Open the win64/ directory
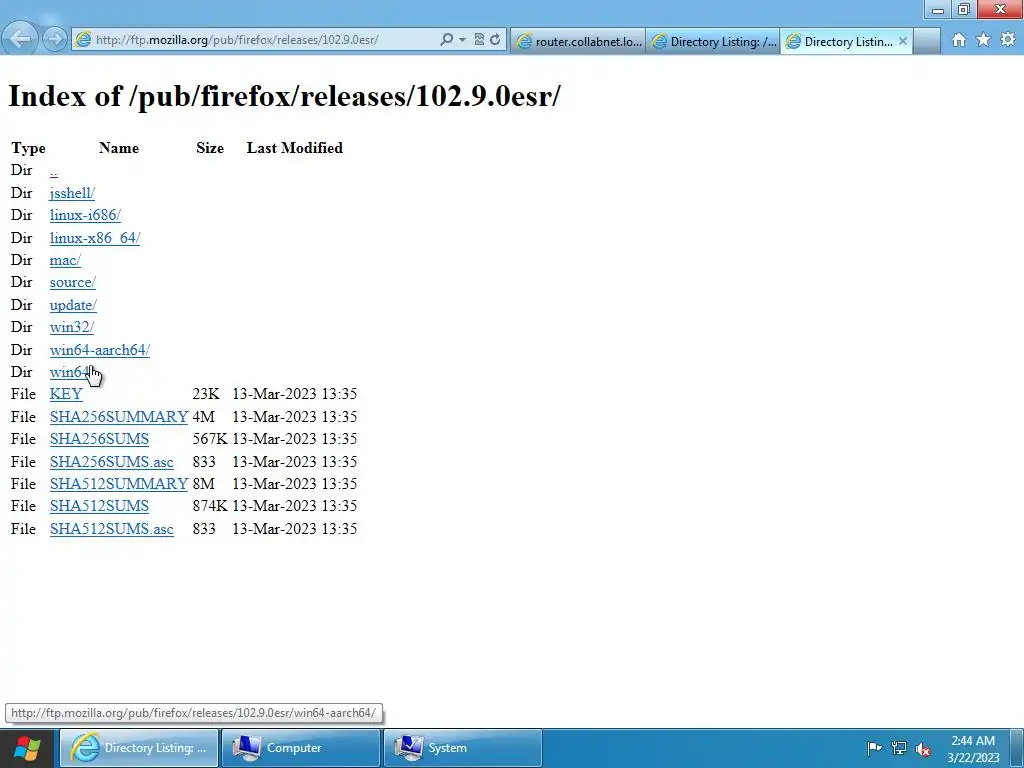This screenshot has height=768, width=1024. (x=71, y=372)
